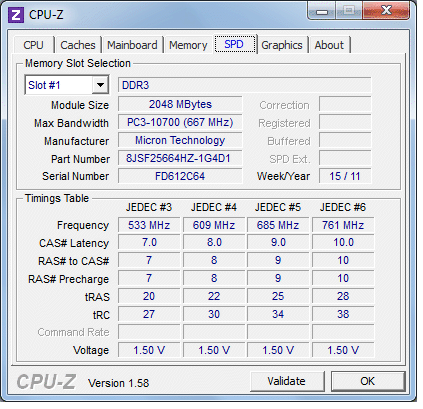Click the CAS# Latency 10.0 value
This screenshot has height=409, width=423.
[343, 242]
